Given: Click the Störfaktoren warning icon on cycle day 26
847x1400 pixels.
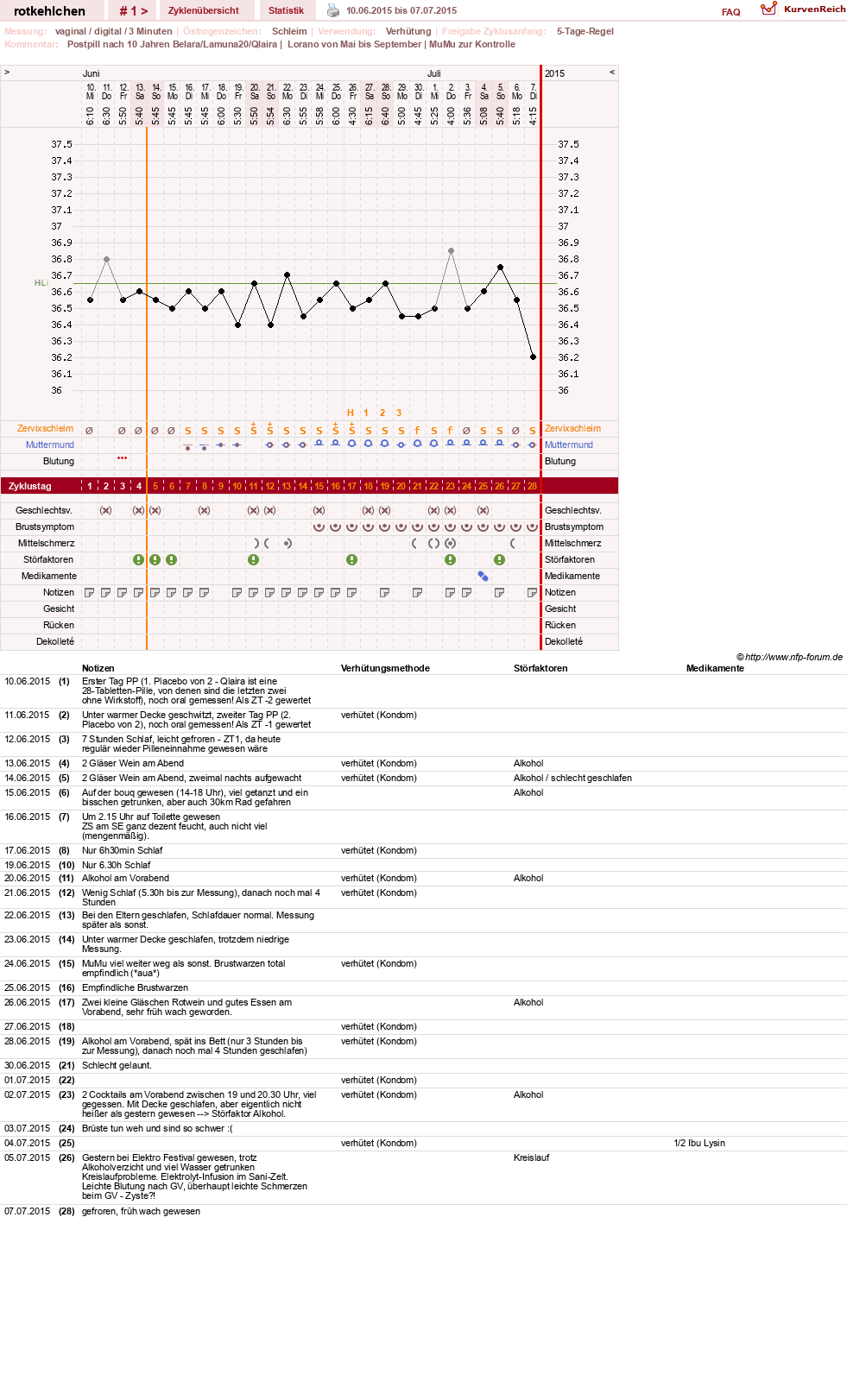Looking at the screenshot, I should coord(499,559).
